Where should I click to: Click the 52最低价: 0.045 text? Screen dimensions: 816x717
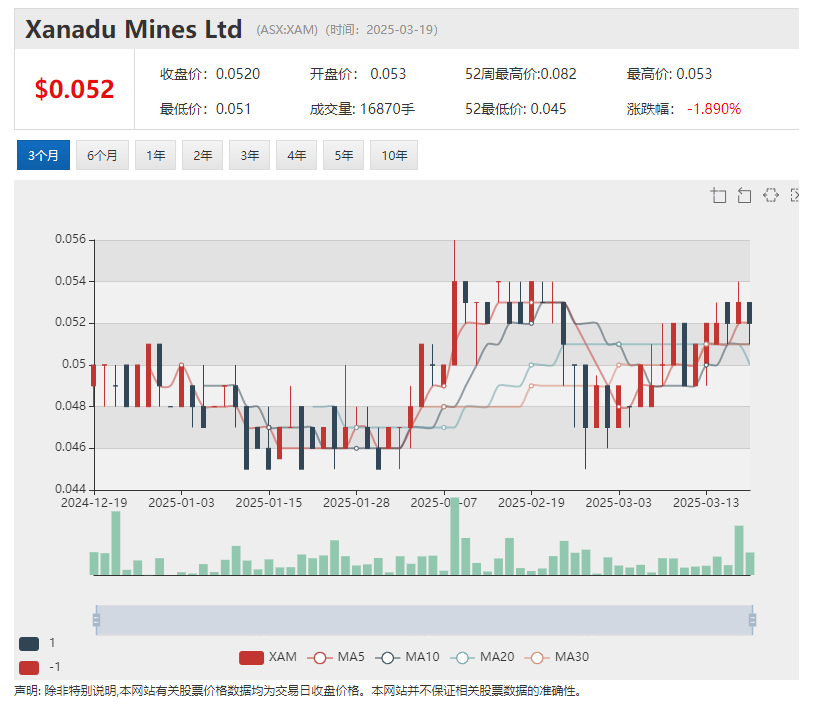[515, 109]
